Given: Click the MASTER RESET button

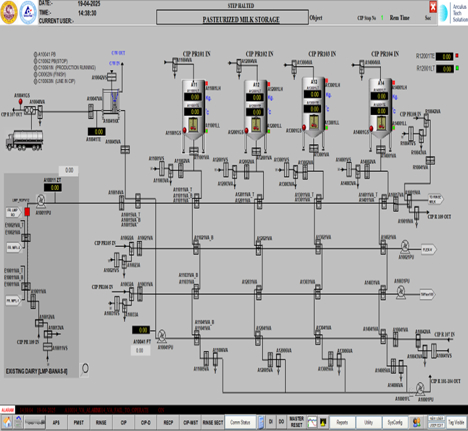Looking at the screenshot, I should point(296,422).
